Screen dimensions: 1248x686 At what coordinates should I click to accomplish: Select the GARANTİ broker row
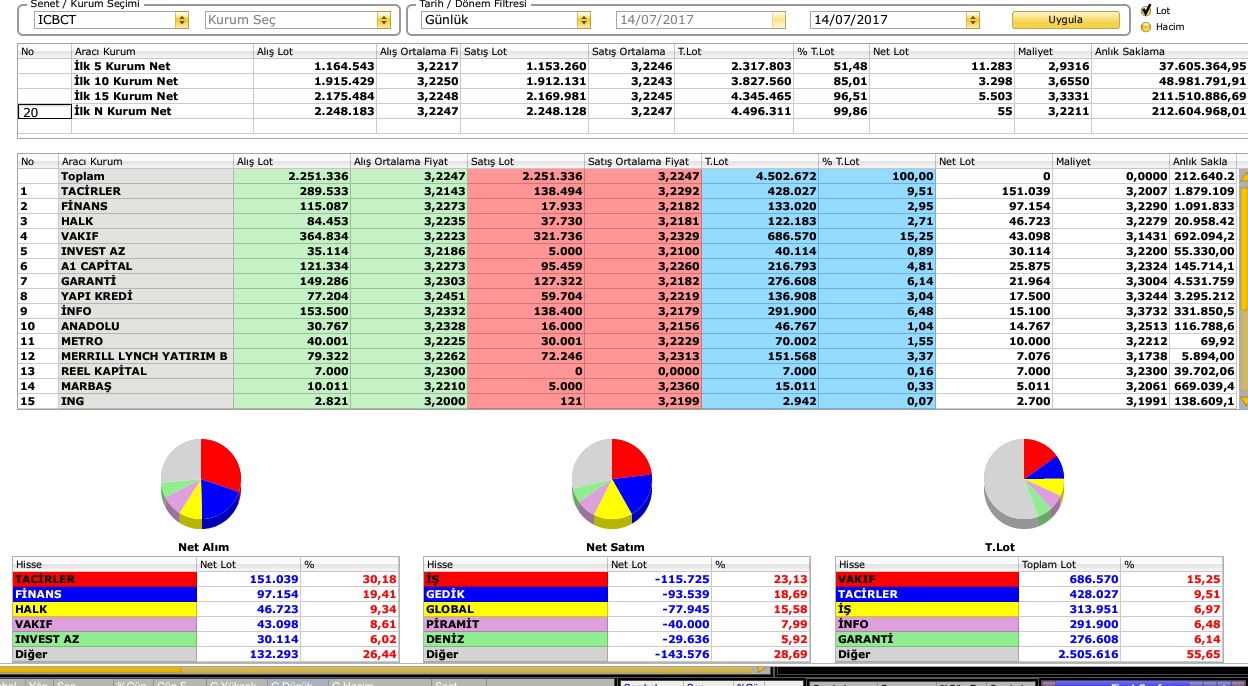(627, 281)
